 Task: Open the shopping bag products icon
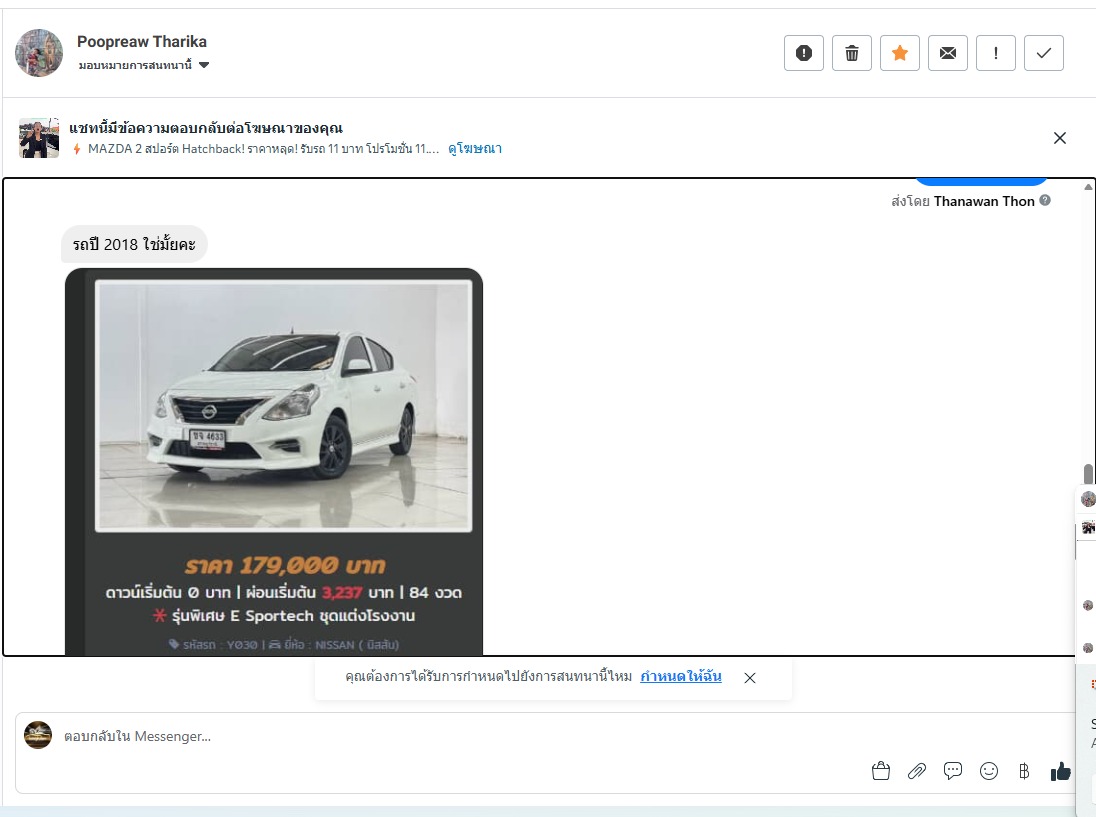pyautogui.click(x=880, y=771)
